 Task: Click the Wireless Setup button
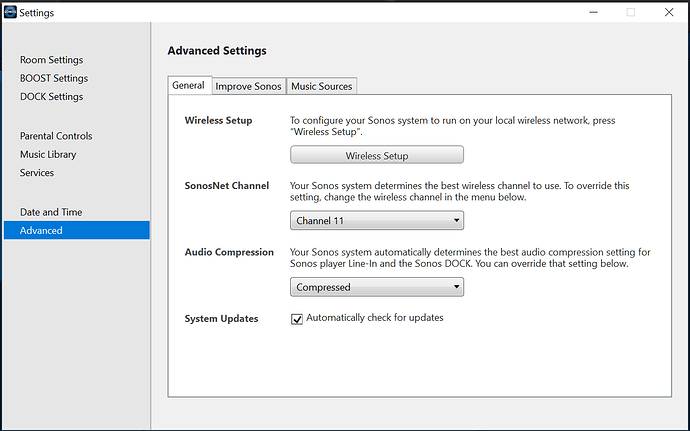point(377,155)
